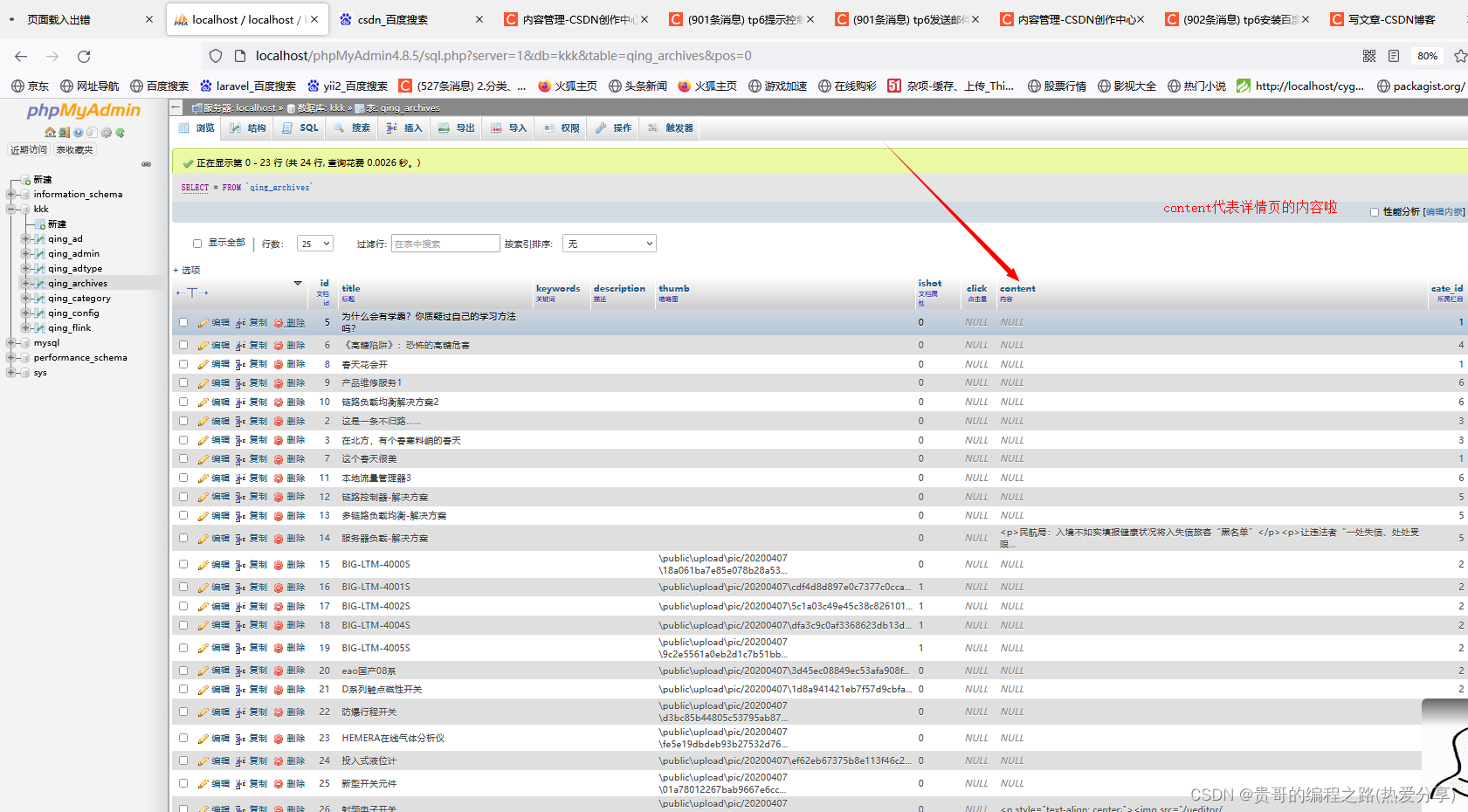Tick the 显示全部 show all checkbox

point(197,244)
